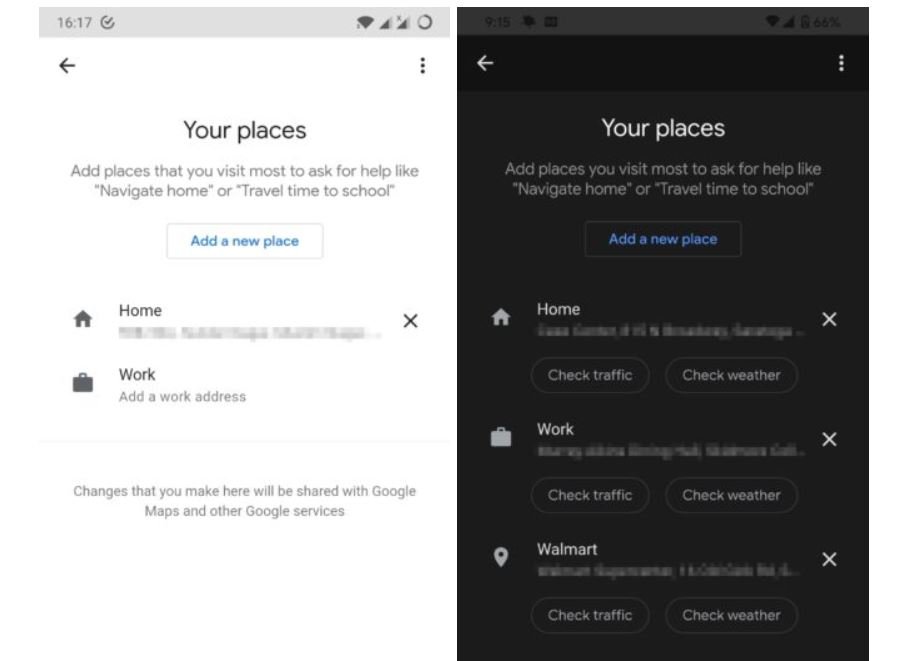Check traffic for Walmart
This screenshot has width=905, height=661.
point(590,615)
